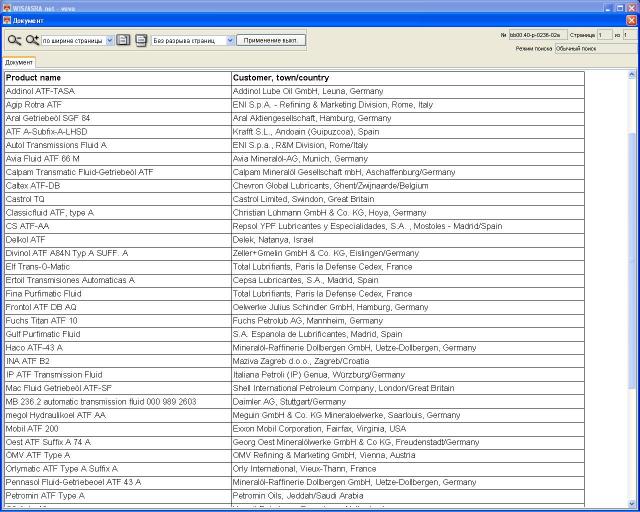Click 'Daimler AG, Stuttgart/Germany' cell
Image resolution: width=640 pixels, height=512 pixels.
[408, 402]
